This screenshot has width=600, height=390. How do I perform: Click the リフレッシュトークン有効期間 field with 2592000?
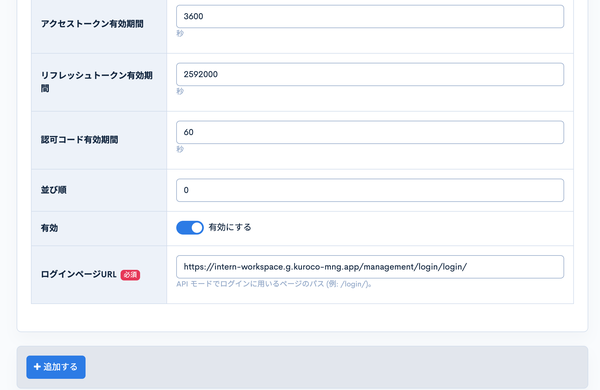(x=370, y=74)
